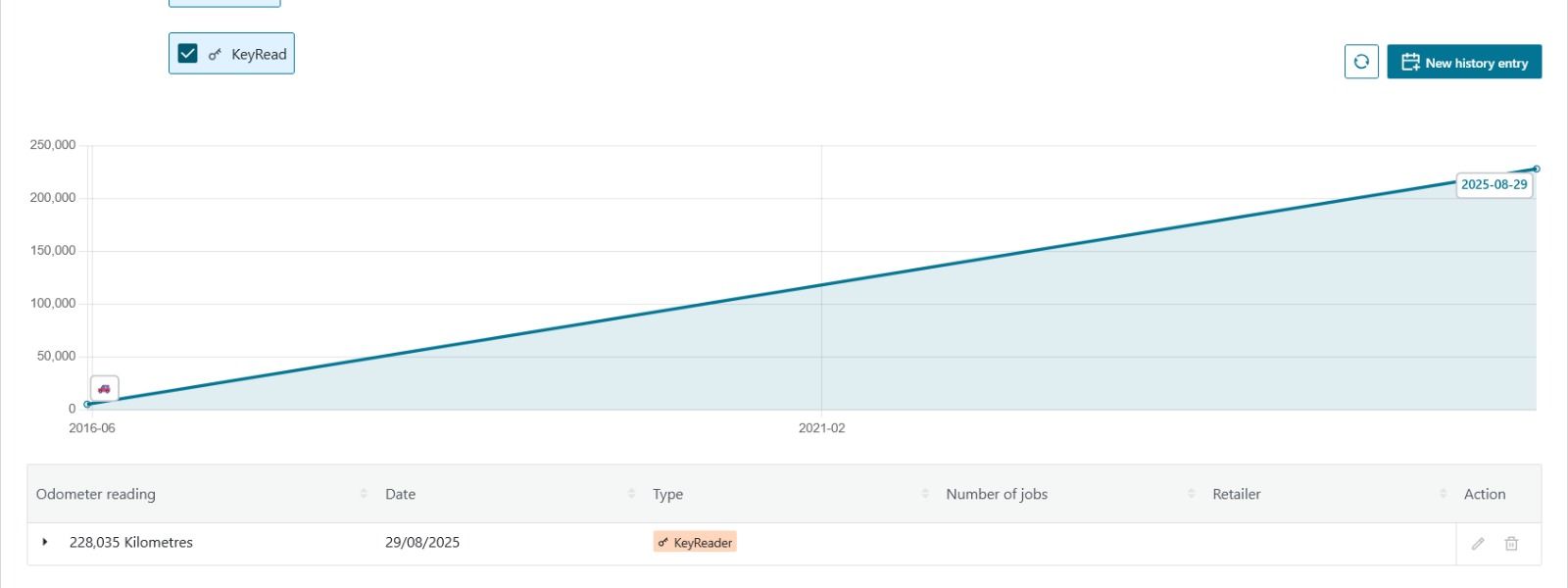Click the New history entry button
This screenshot has height=588, width=1568.
click(1464, 62)
